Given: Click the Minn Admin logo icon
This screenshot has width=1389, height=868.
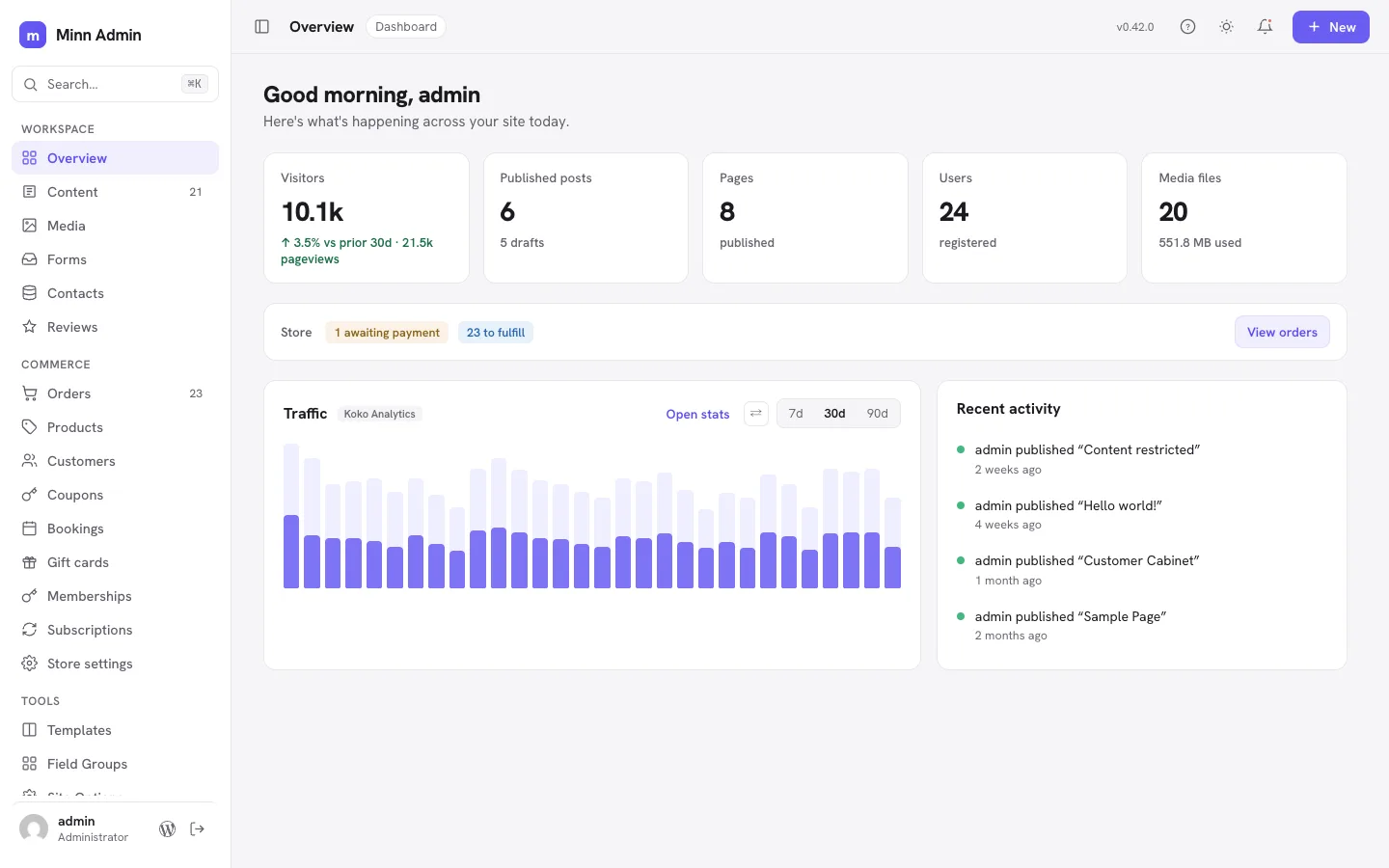Looking at the screenshot, I should coord(33,35).
